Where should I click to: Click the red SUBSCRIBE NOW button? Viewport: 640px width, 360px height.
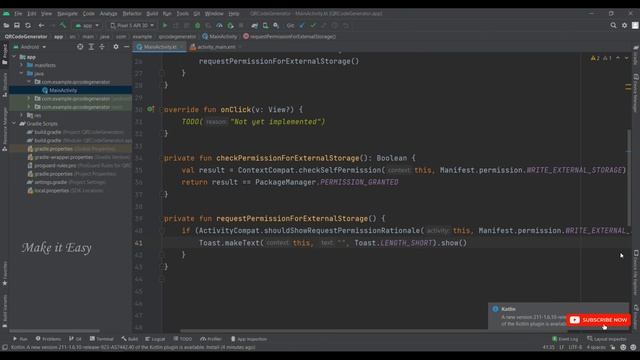point(598,320)
